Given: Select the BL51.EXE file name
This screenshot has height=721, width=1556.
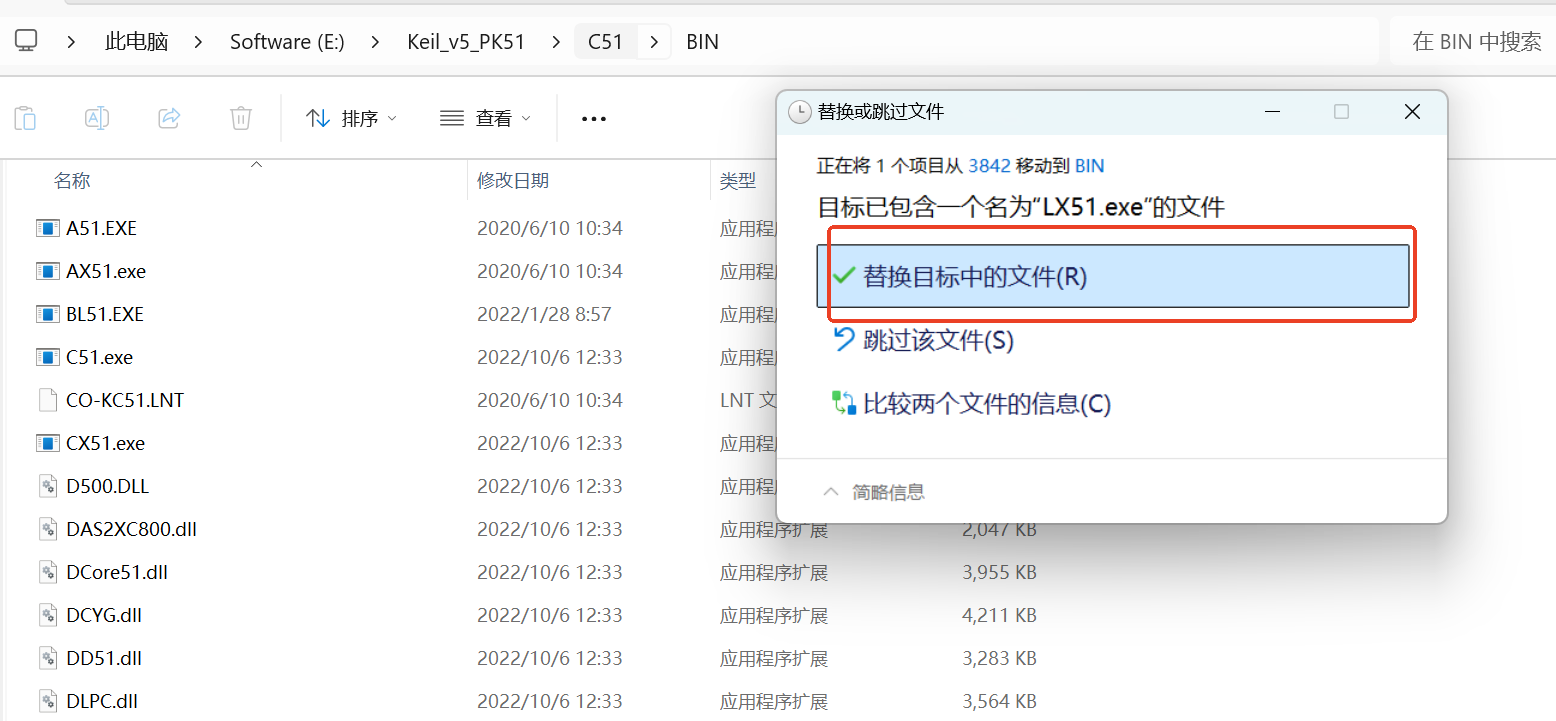Looking at the screenshot, I should tap(105, 314).
